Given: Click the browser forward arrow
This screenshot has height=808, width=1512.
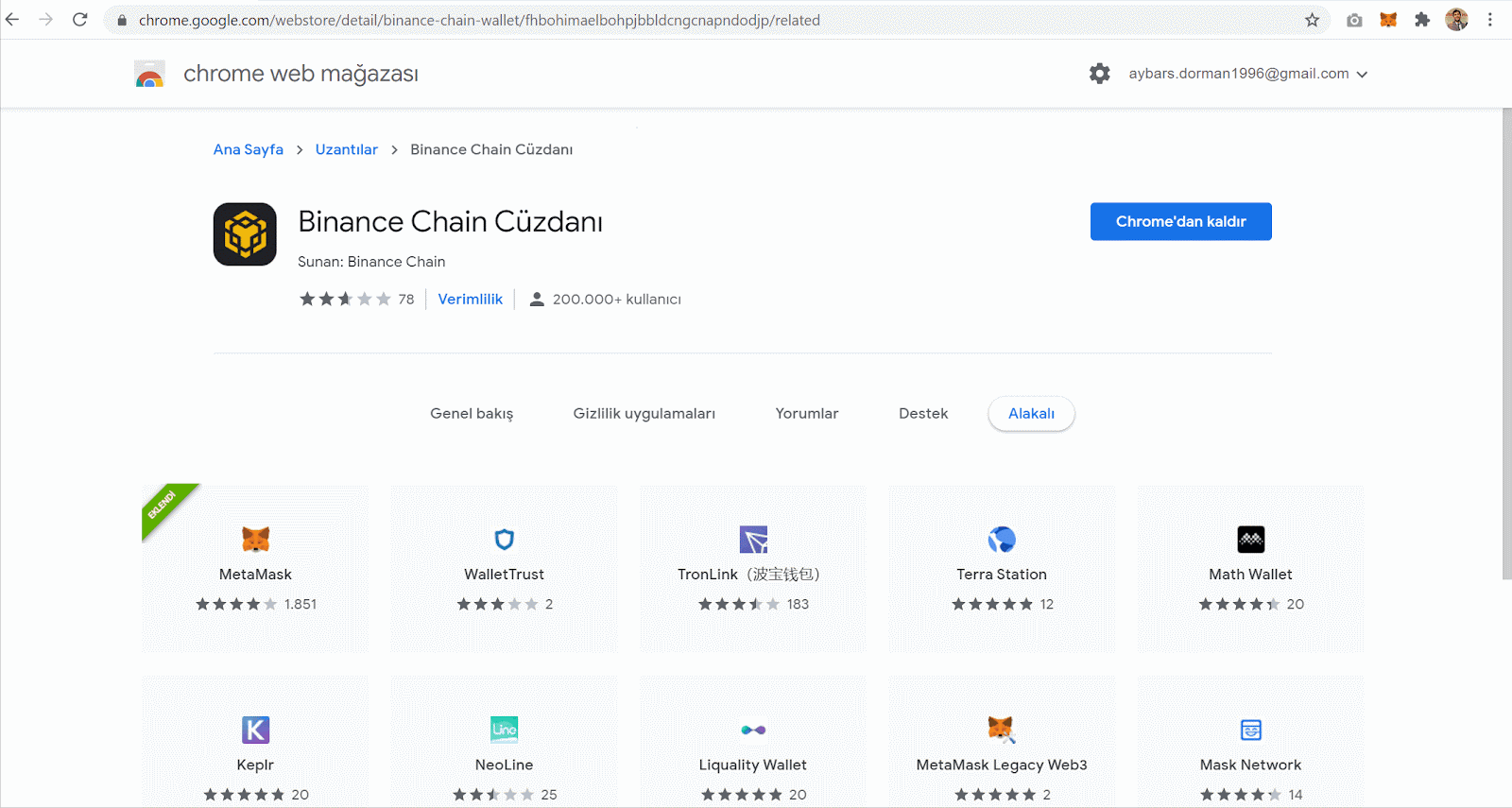Looking at the screenshot, I should (45, 20).
